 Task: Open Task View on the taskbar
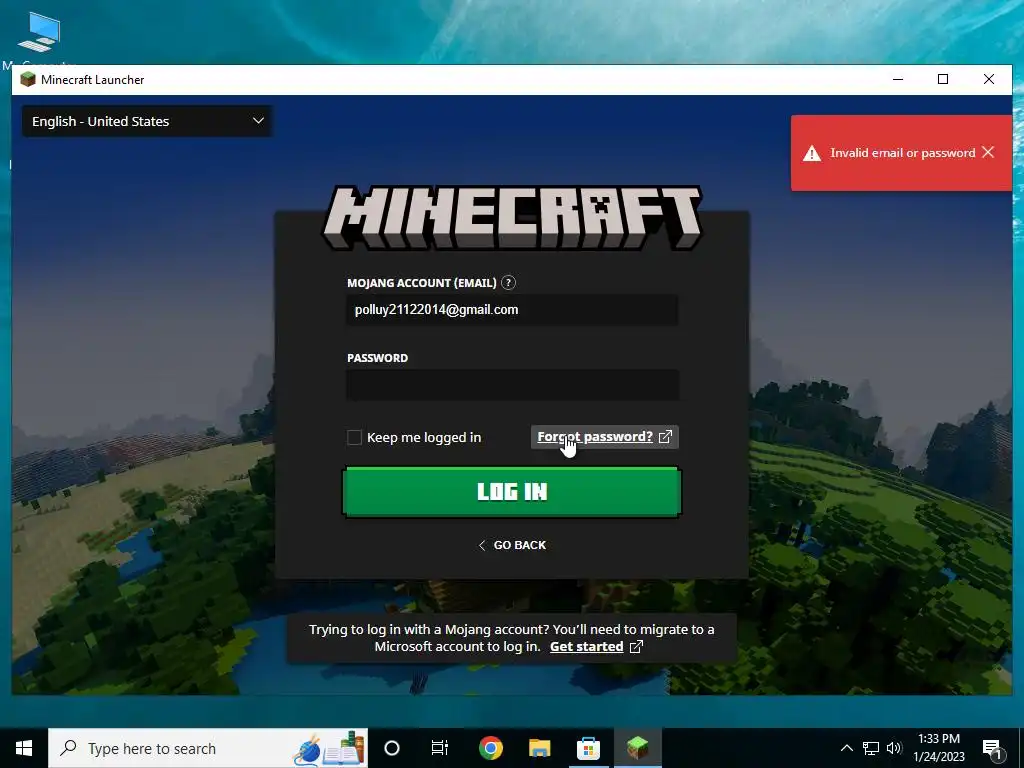(440, 748)
